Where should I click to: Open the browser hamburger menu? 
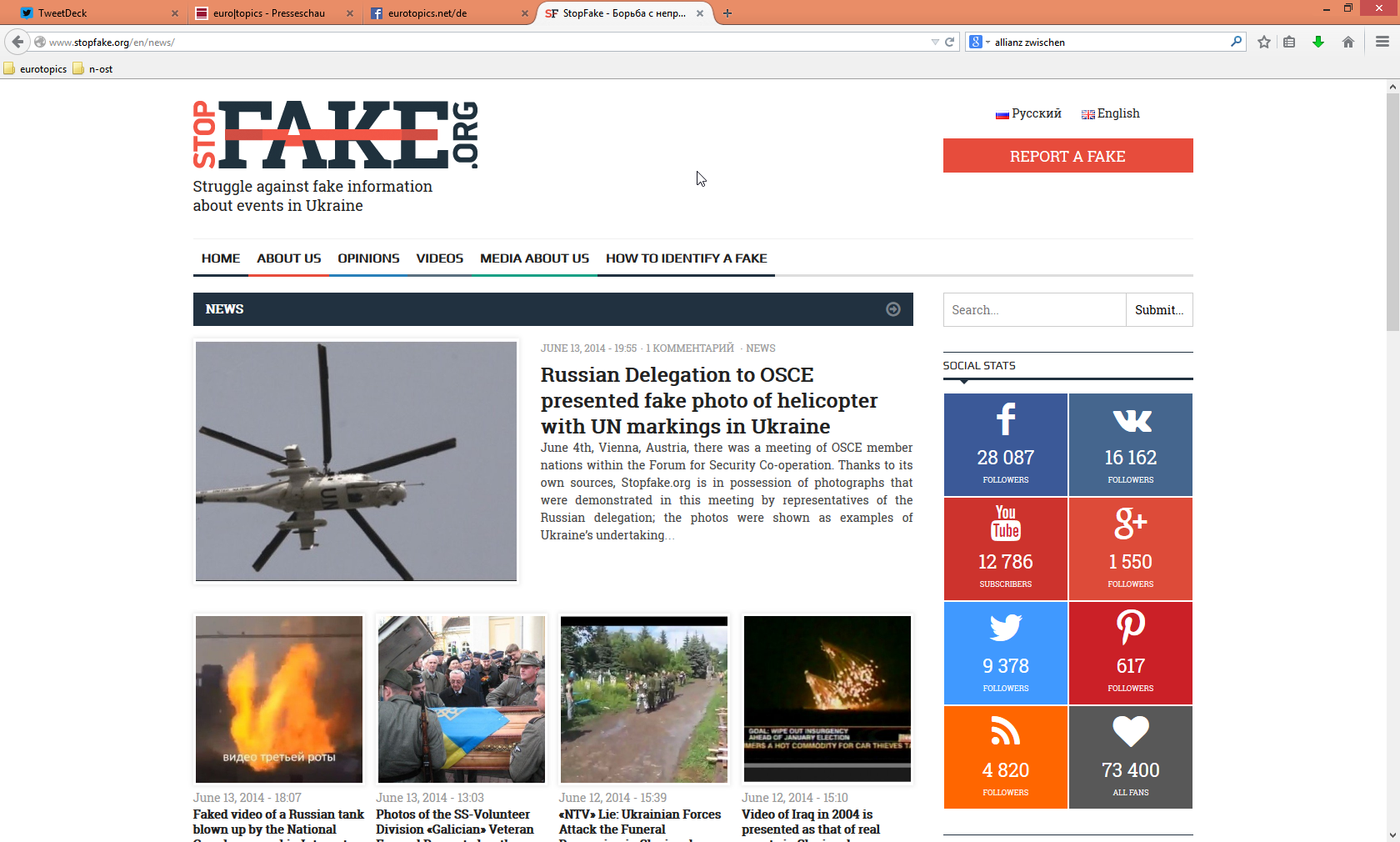pos(1382,42)
